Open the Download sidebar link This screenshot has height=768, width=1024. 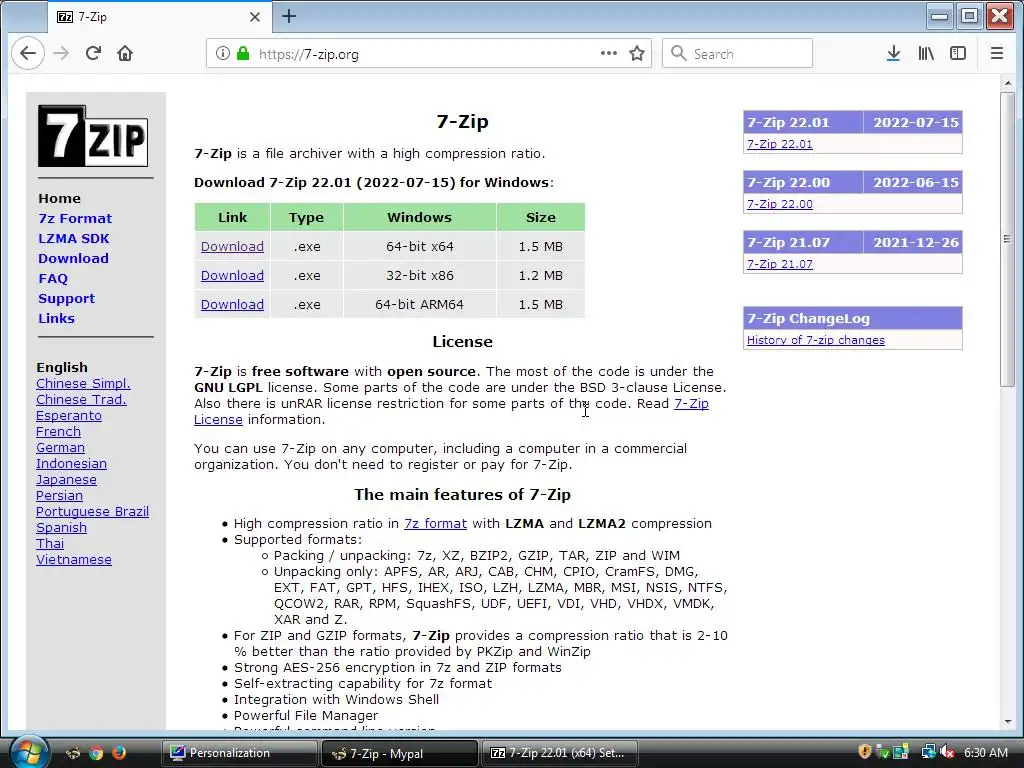point(73,259)
